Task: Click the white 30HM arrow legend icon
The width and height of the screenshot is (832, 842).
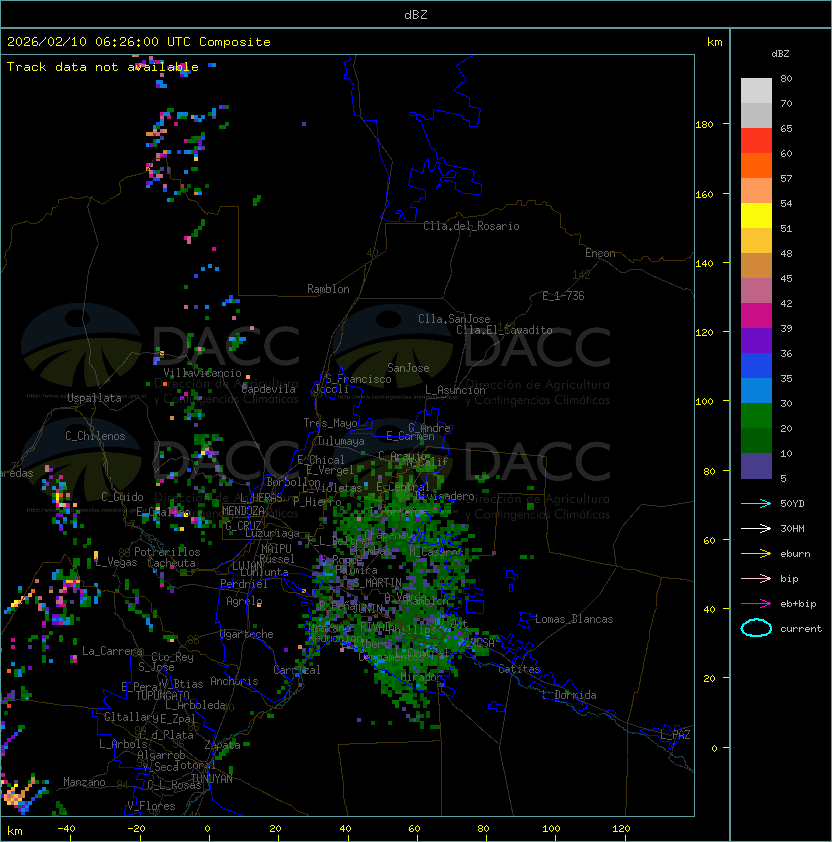Action: click(756, 528)
